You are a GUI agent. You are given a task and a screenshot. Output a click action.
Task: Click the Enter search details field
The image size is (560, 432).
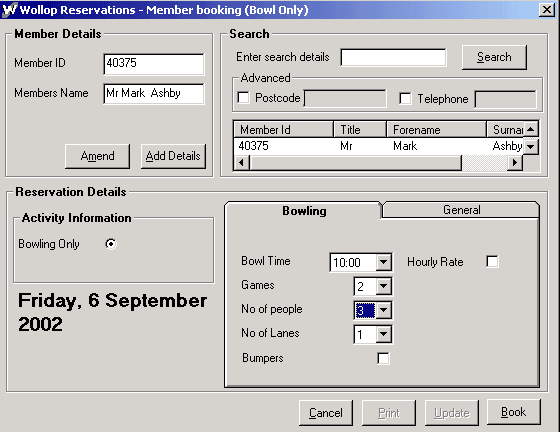[393, 57]
